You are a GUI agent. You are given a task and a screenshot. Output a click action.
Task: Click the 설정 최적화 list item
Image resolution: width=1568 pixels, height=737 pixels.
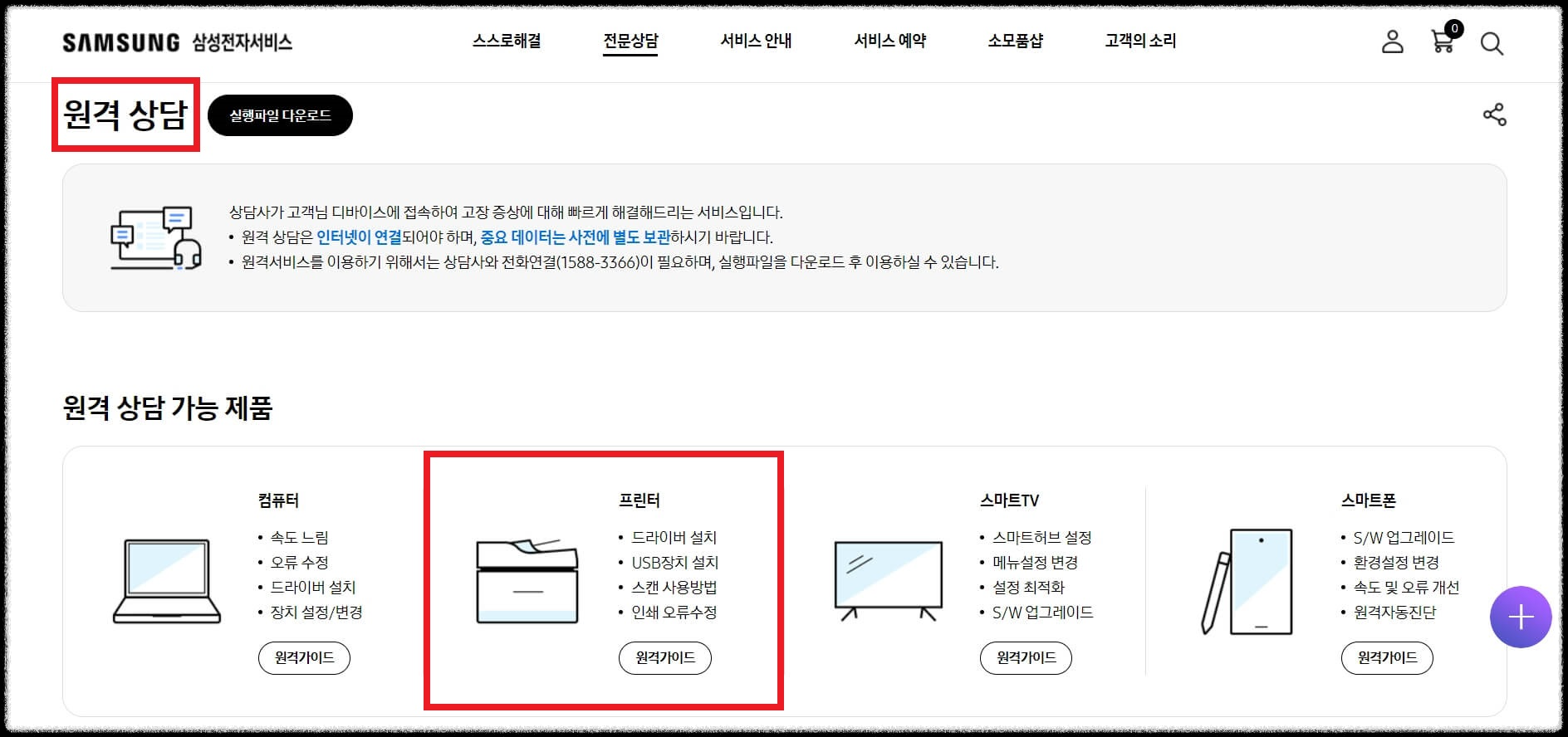[x=1028, y=588]
